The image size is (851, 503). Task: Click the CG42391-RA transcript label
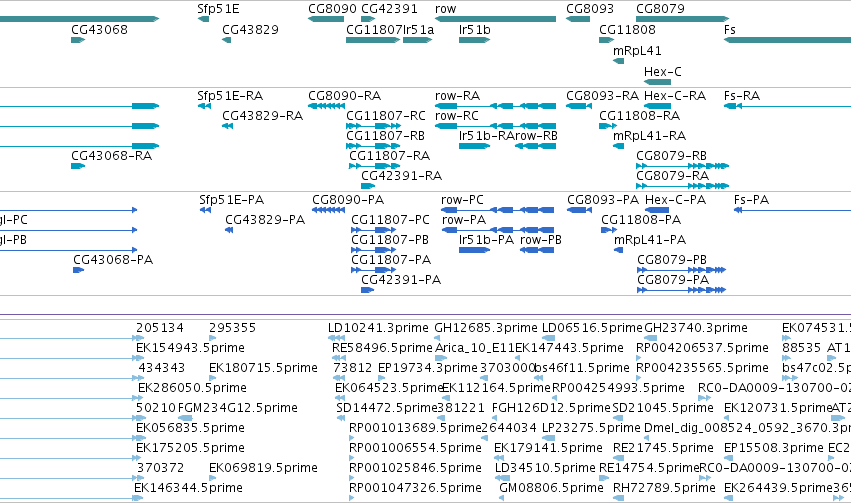tap(402, 176)
